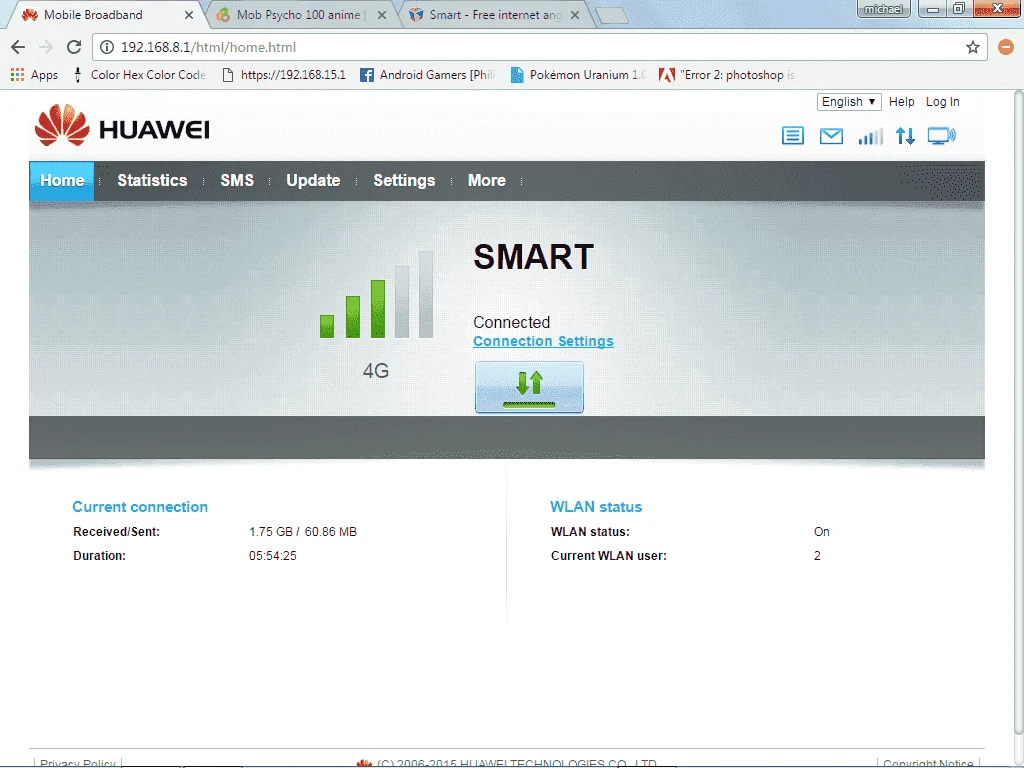The width and height of the screenshot is (1024, 768).
Task: Close the Smart - Free internet tab
Action: point(575,15)
